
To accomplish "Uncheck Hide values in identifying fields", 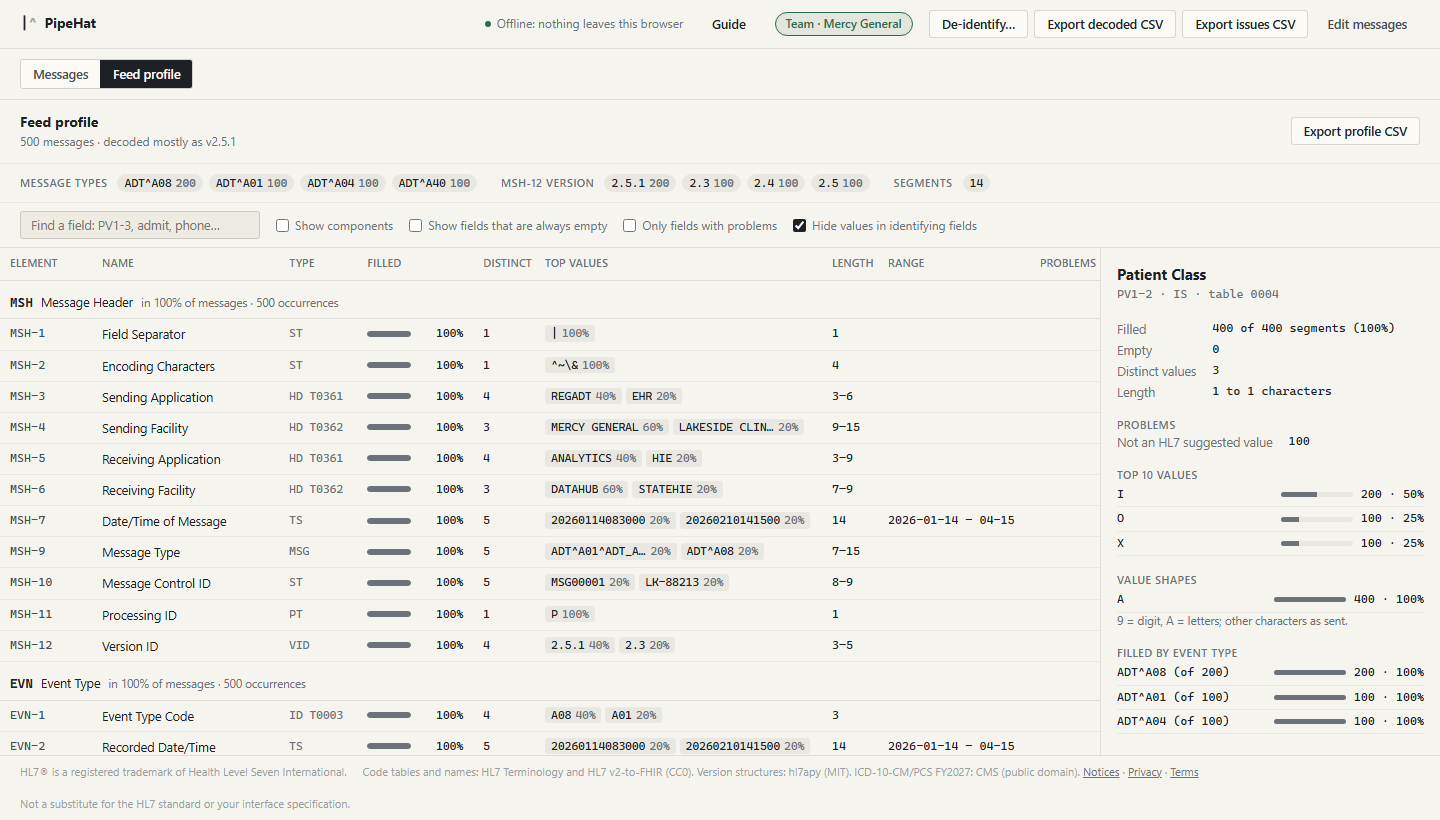I will [800, 226].
